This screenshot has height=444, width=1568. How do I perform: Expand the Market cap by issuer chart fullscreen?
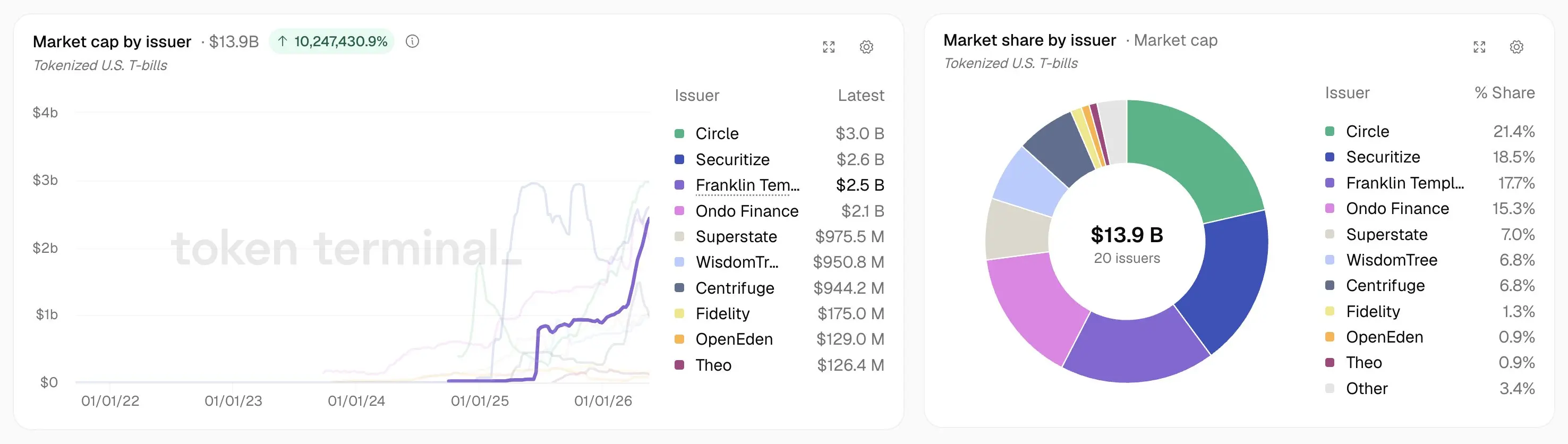(829, 47)
